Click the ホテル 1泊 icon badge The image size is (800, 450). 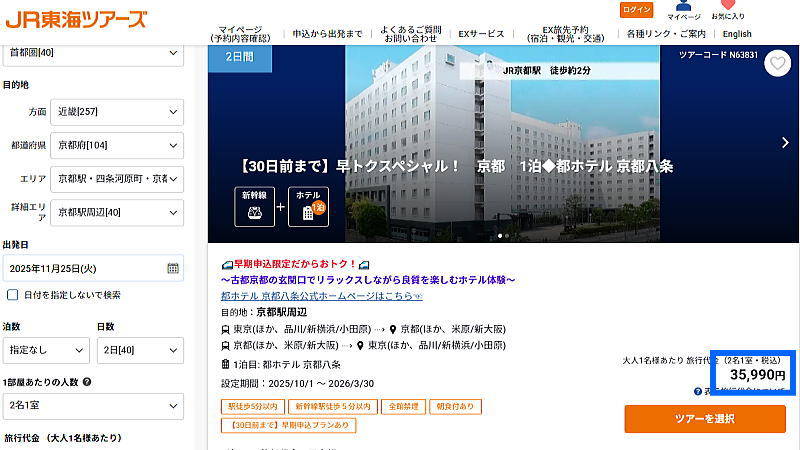[308, 207]
